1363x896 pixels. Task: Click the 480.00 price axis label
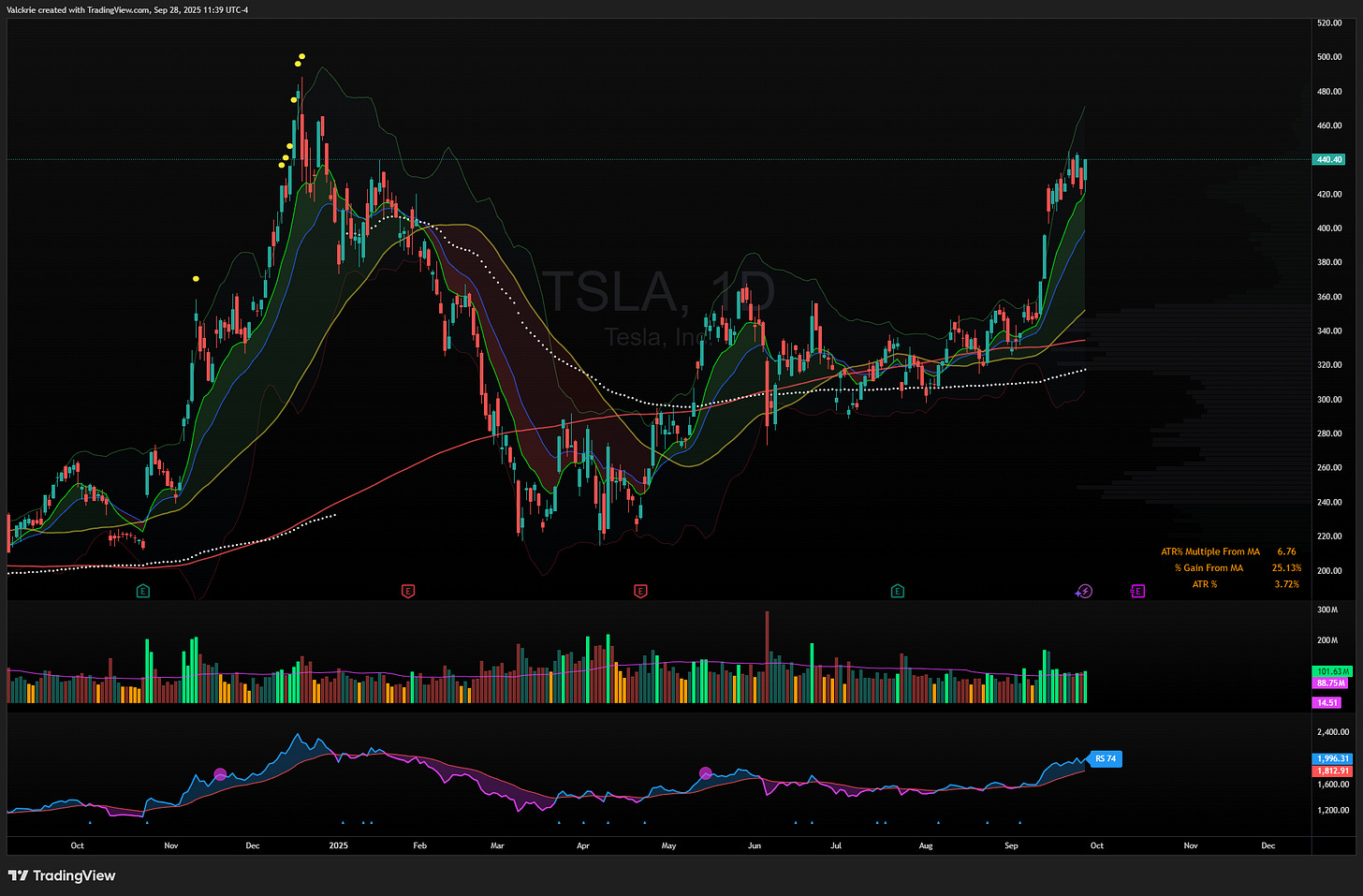[x=1329, y=92]
